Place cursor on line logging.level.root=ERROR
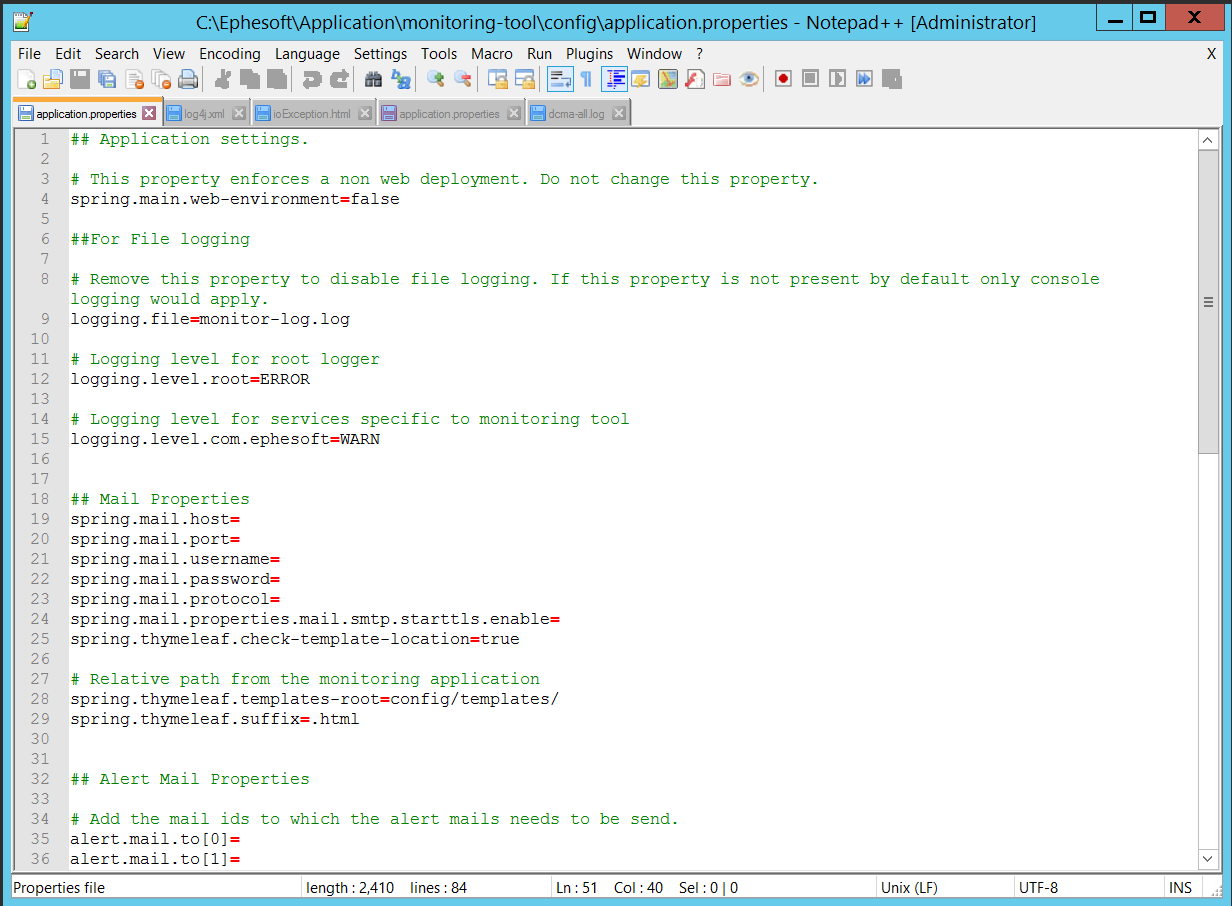 pyautogui.click(x=190, y=379)
